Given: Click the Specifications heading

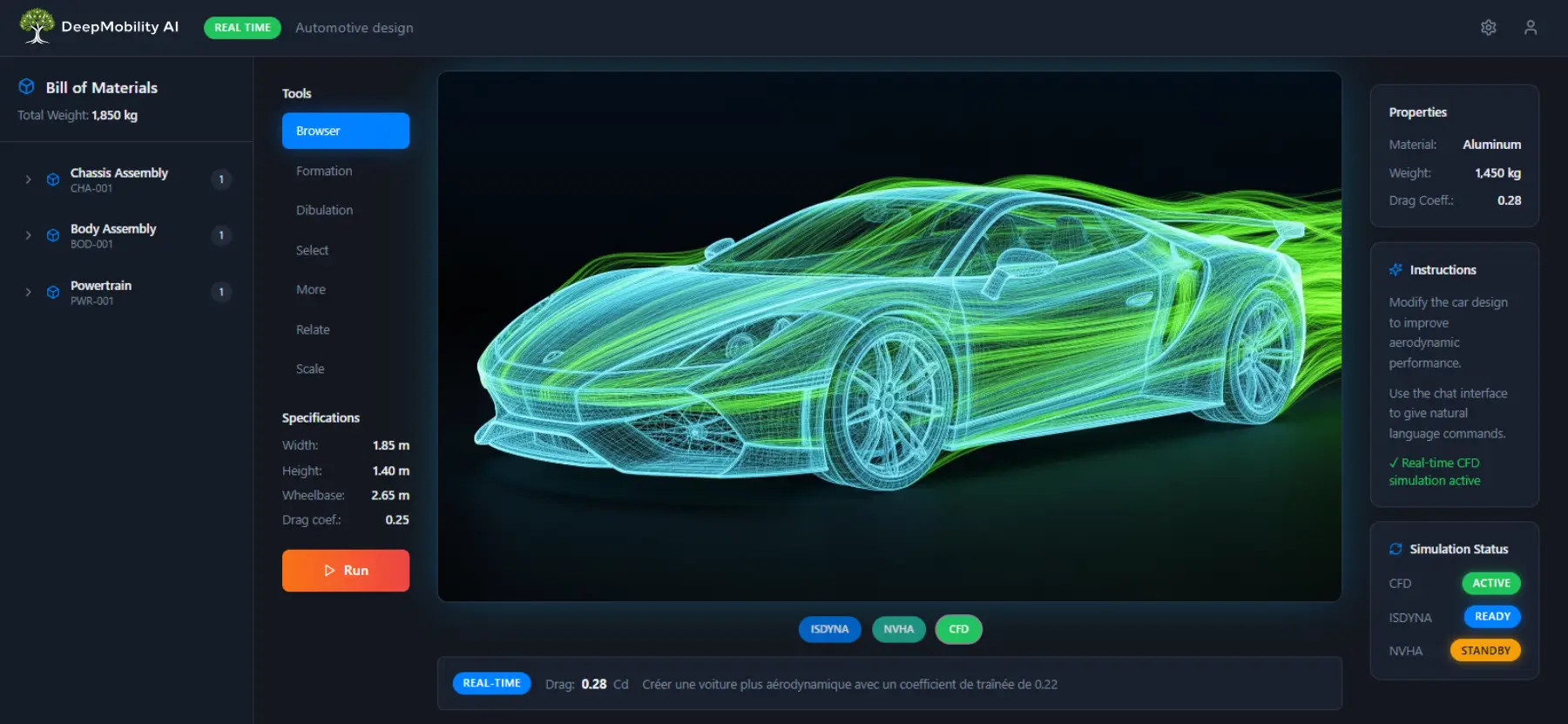Looking at the screenshot, I should [x=321, y=418].
